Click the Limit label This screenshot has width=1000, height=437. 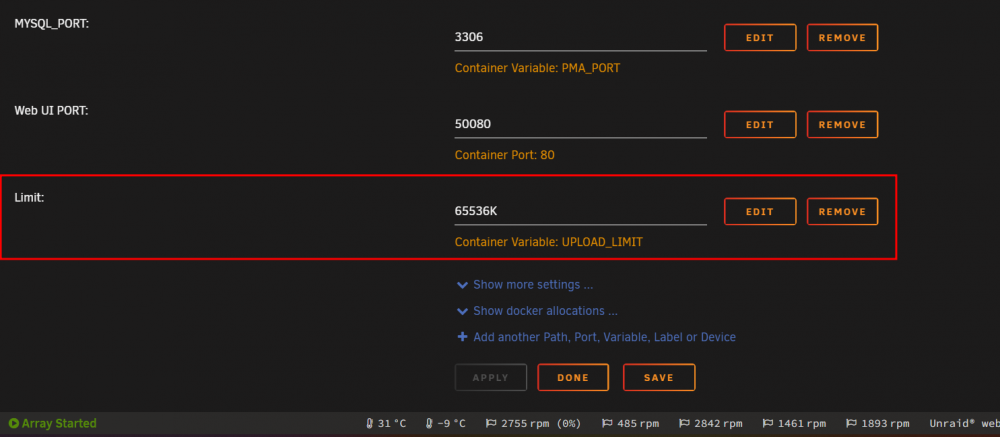(x=29, y=197)
